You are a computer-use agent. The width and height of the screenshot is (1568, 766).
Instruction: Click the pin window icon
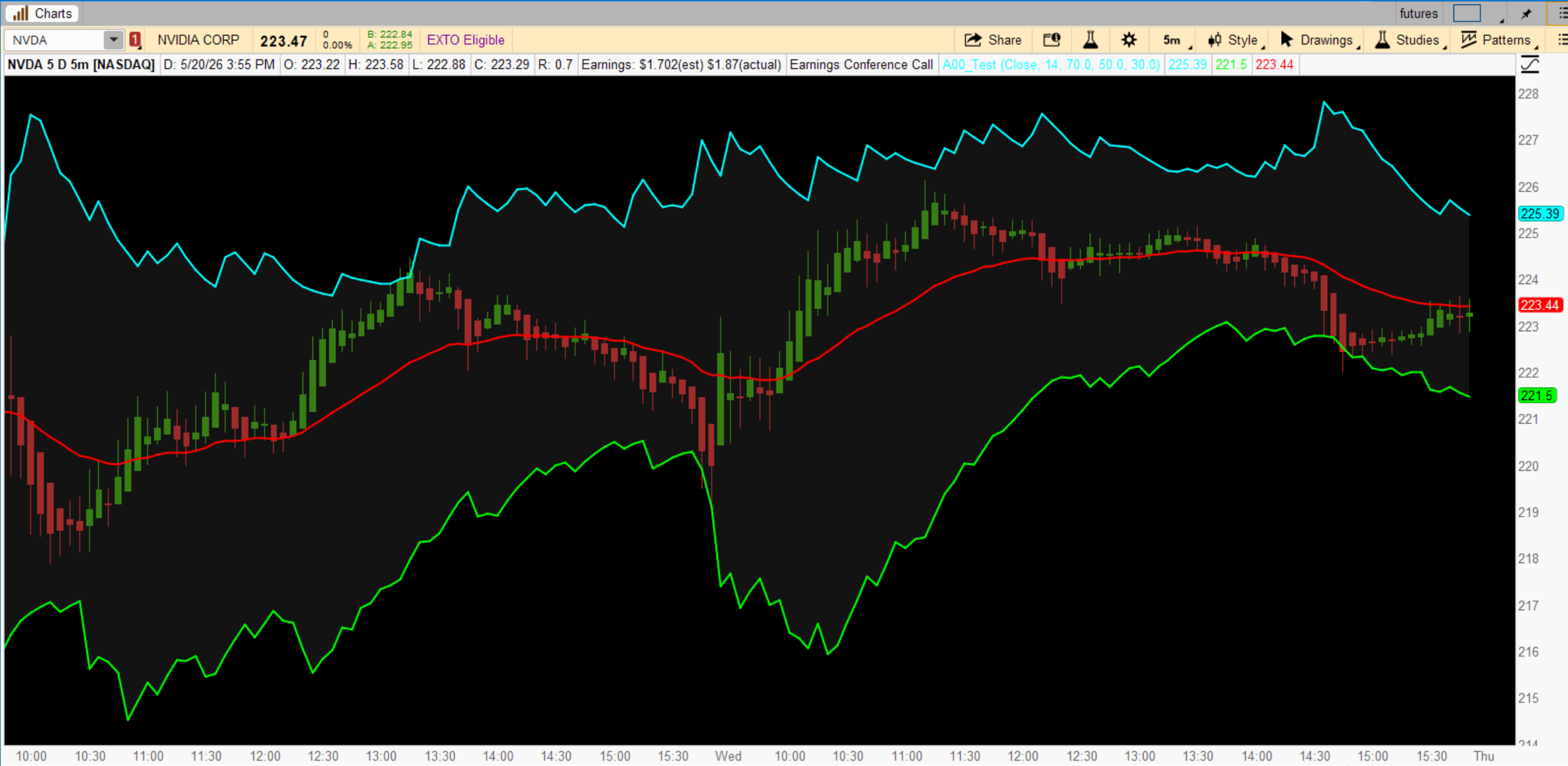point(1526,13)
